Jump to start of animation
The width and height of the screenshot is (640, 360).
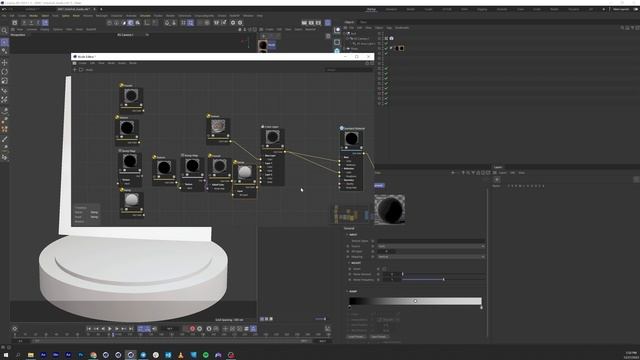point(89,329)
